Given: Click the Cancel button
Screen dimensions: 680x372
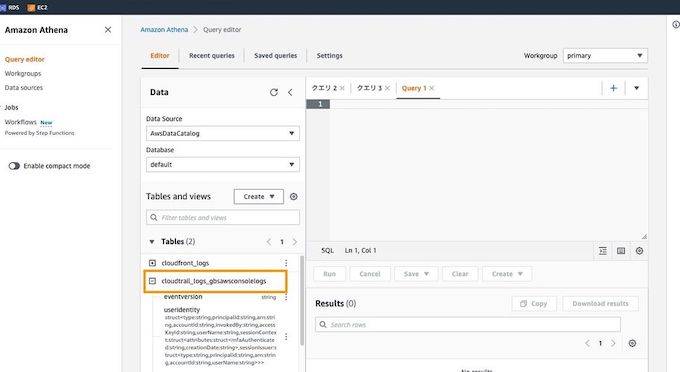Looking at the screenshot, I should click(x=369, y=274).
